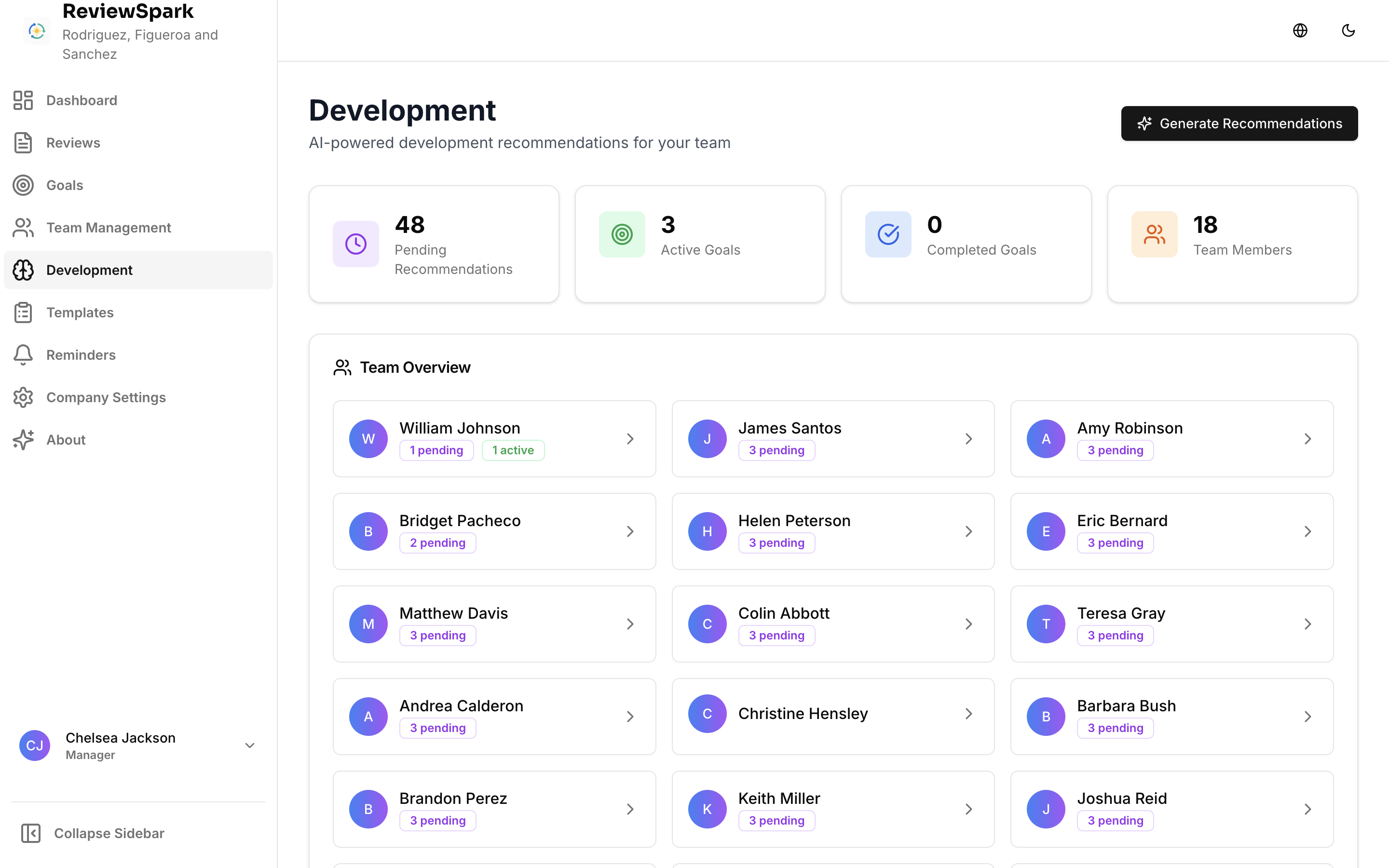Go to Team Management page
The height and width of the screenshot is (868, 1389).
coord(108,228)
